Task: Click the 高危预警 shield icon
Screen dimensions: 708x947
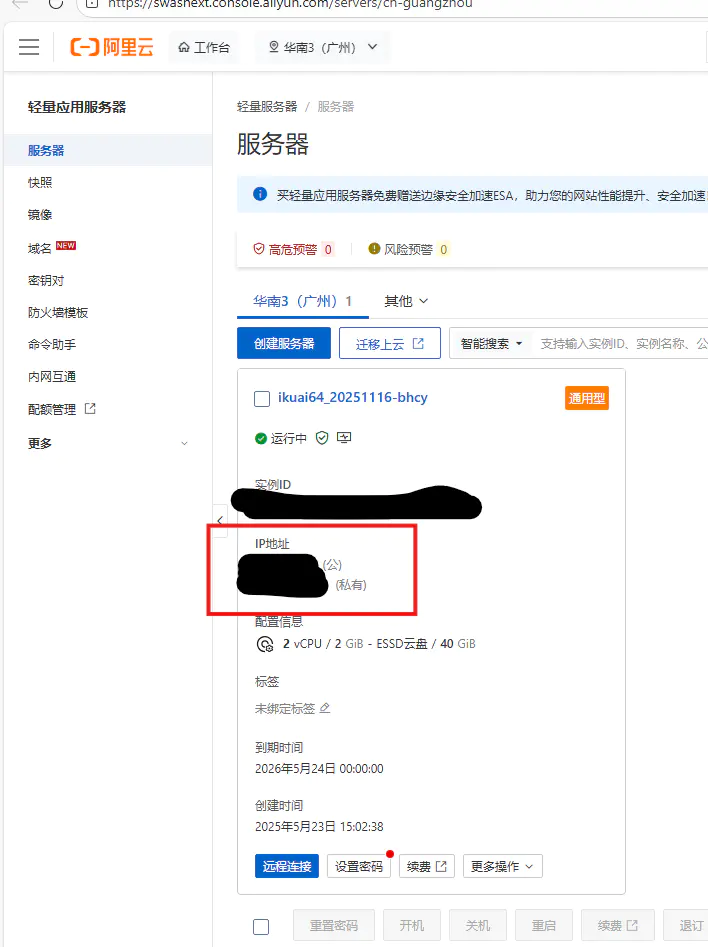Action: [x=259, y=249]
